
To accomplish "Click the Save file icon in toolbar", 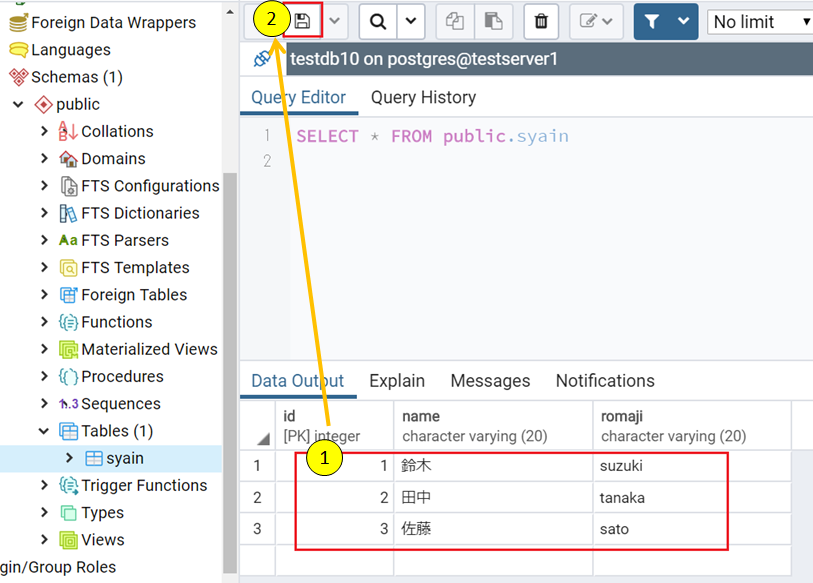I will tap(303, 21).
